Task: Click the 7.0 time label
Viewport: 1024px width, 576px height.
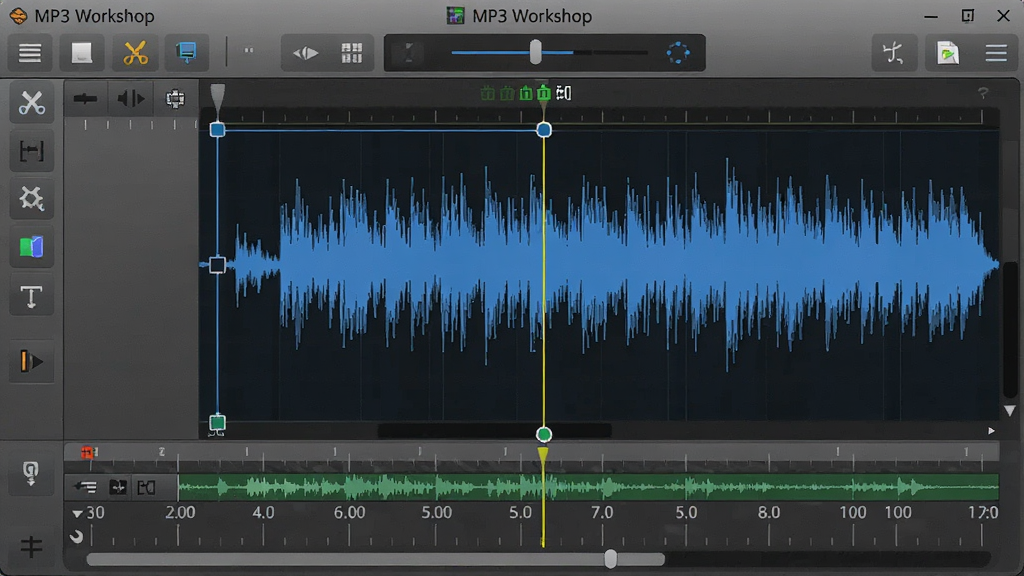Action: pos(601,513)
